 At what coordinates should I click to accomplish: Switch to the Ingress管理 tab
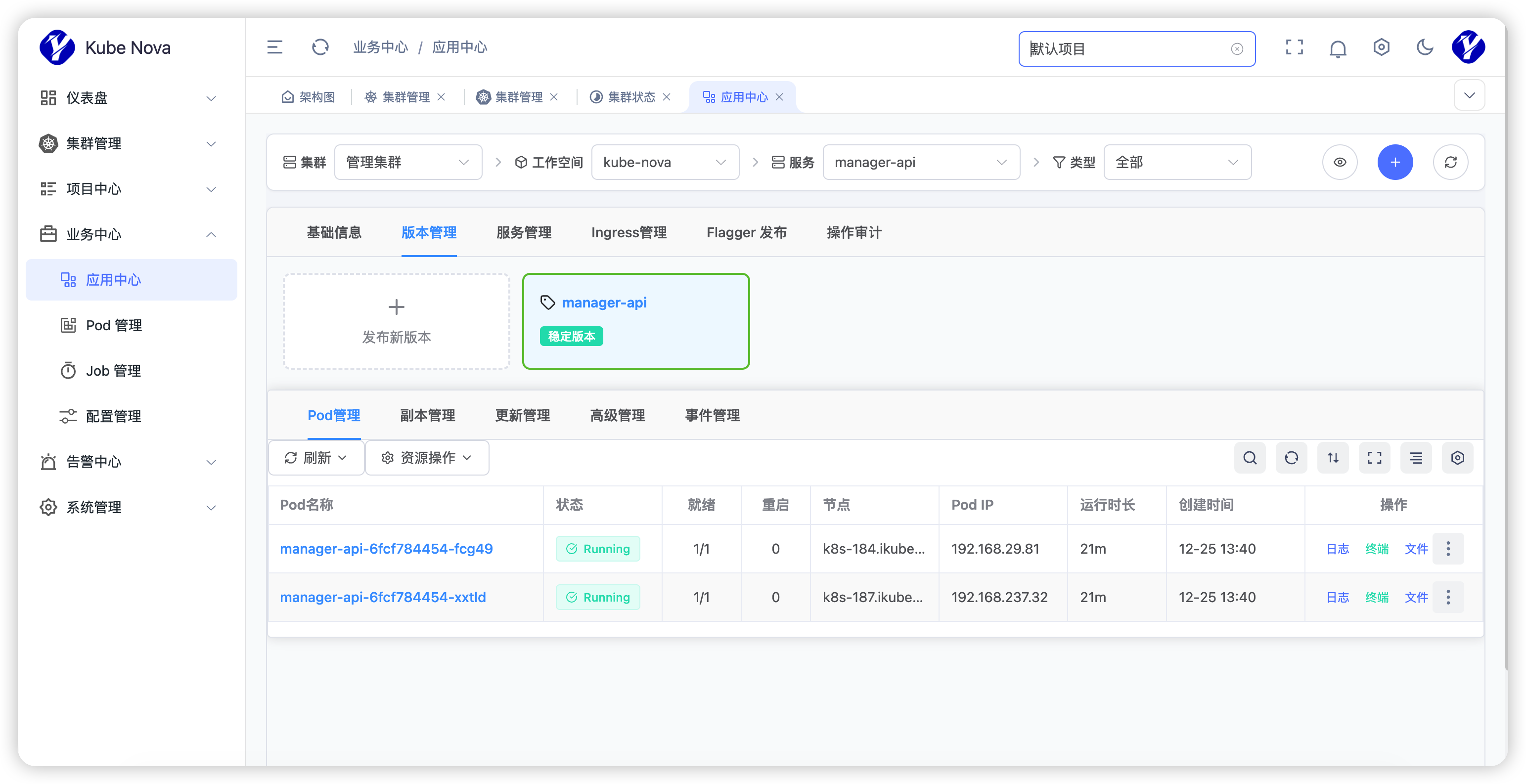click(x=628, y=233)
